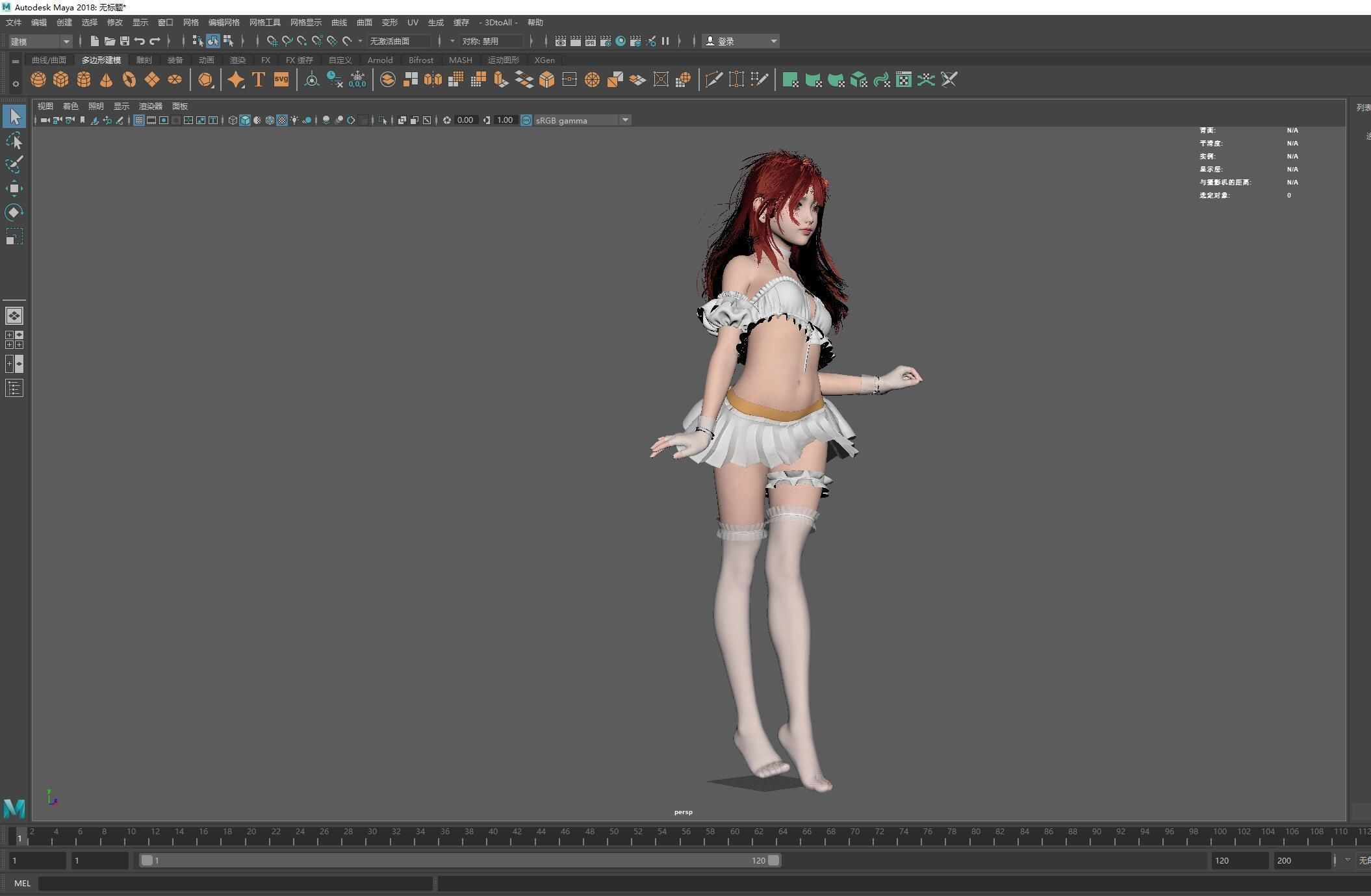Open the 无激活曲面 live surface field
This screenshot has width=1371, height=896.
398,41
